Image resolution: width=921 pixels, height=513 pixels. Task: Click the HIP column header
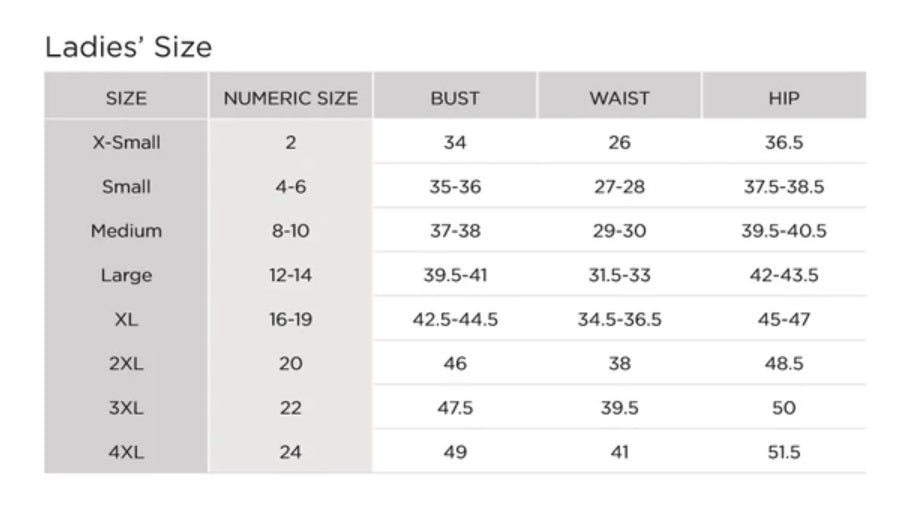coord(784,98)
